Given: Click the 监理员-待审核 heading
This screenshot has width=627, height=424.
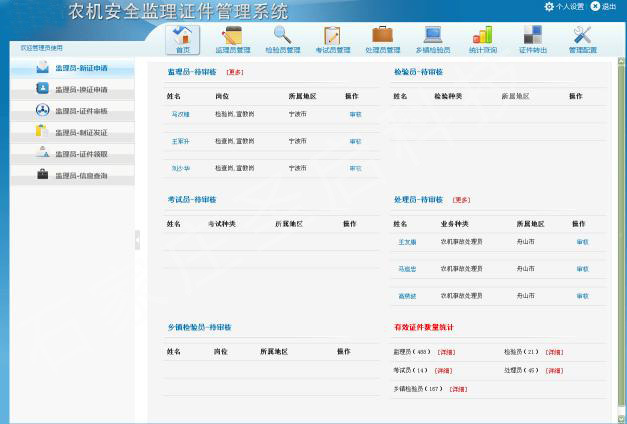Looking at the screenshot, I should click(x=192, y=72).
